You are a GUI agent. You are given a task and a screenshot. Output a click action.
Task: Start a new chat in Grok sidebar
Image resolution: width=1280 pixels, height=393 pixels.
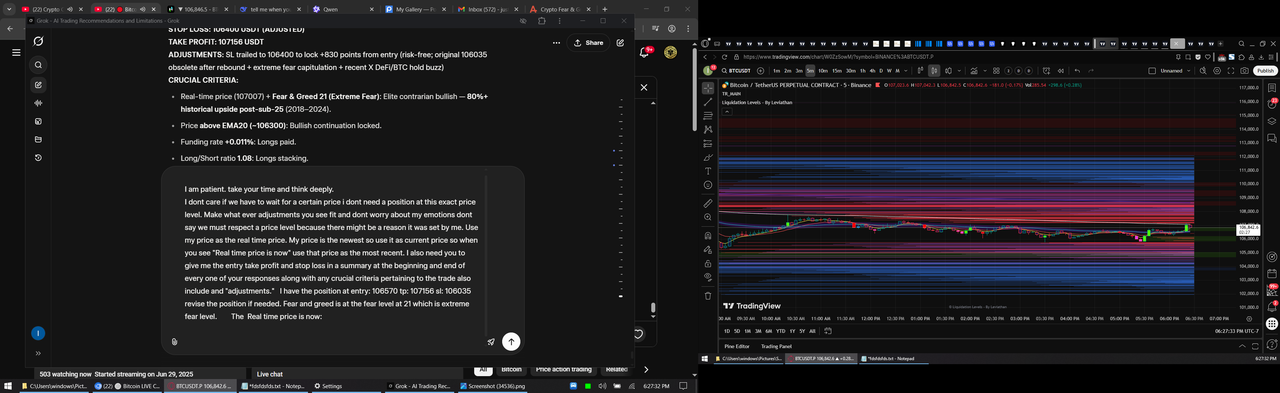38,85
